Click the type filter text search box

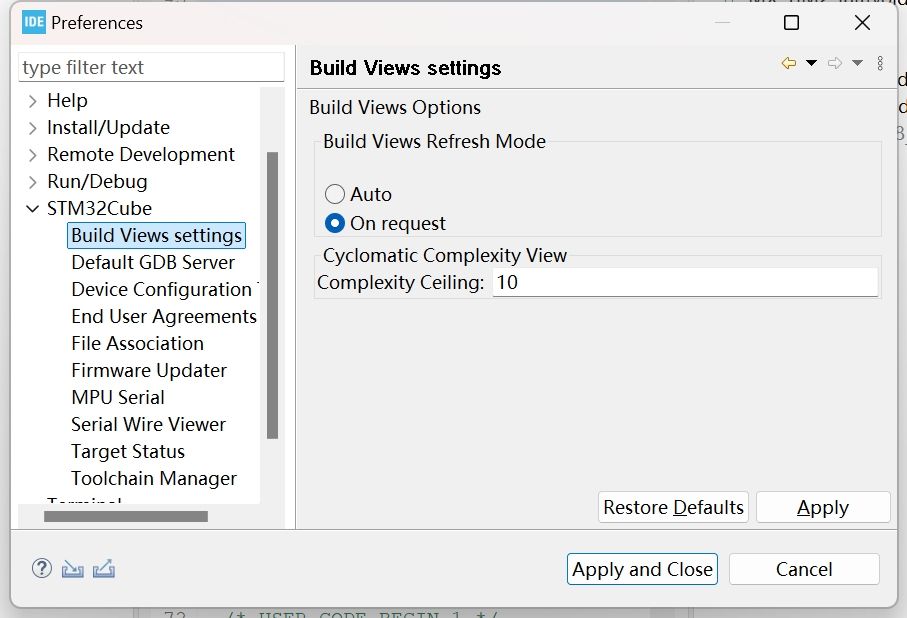tap(151, 68)
